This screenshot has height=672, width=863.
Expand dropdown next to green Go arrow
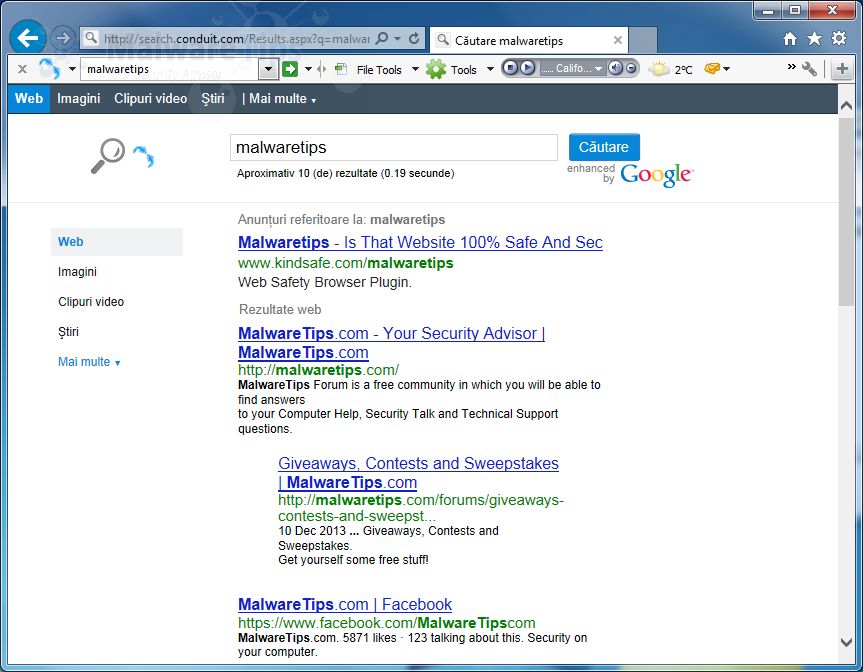pyautogui.click(x=308, y=69)
